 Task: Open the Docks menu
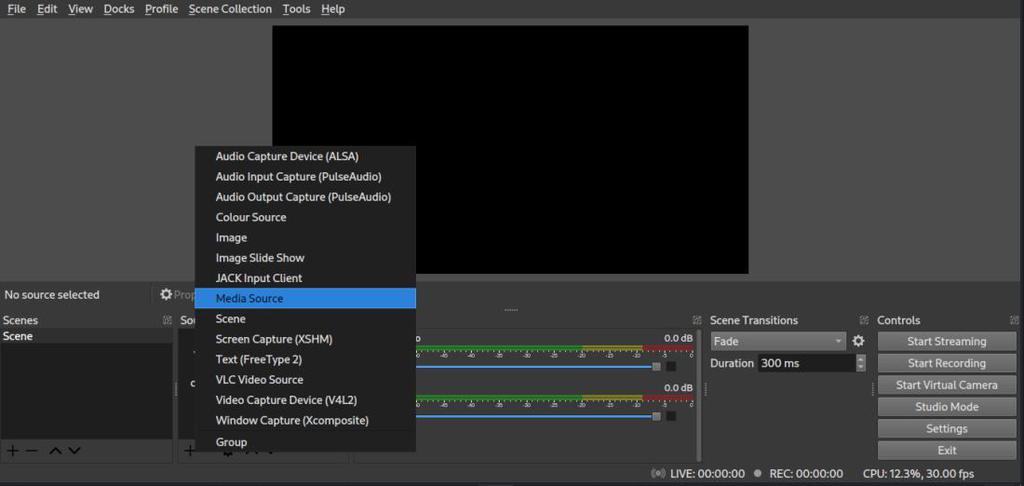point(119,9)
